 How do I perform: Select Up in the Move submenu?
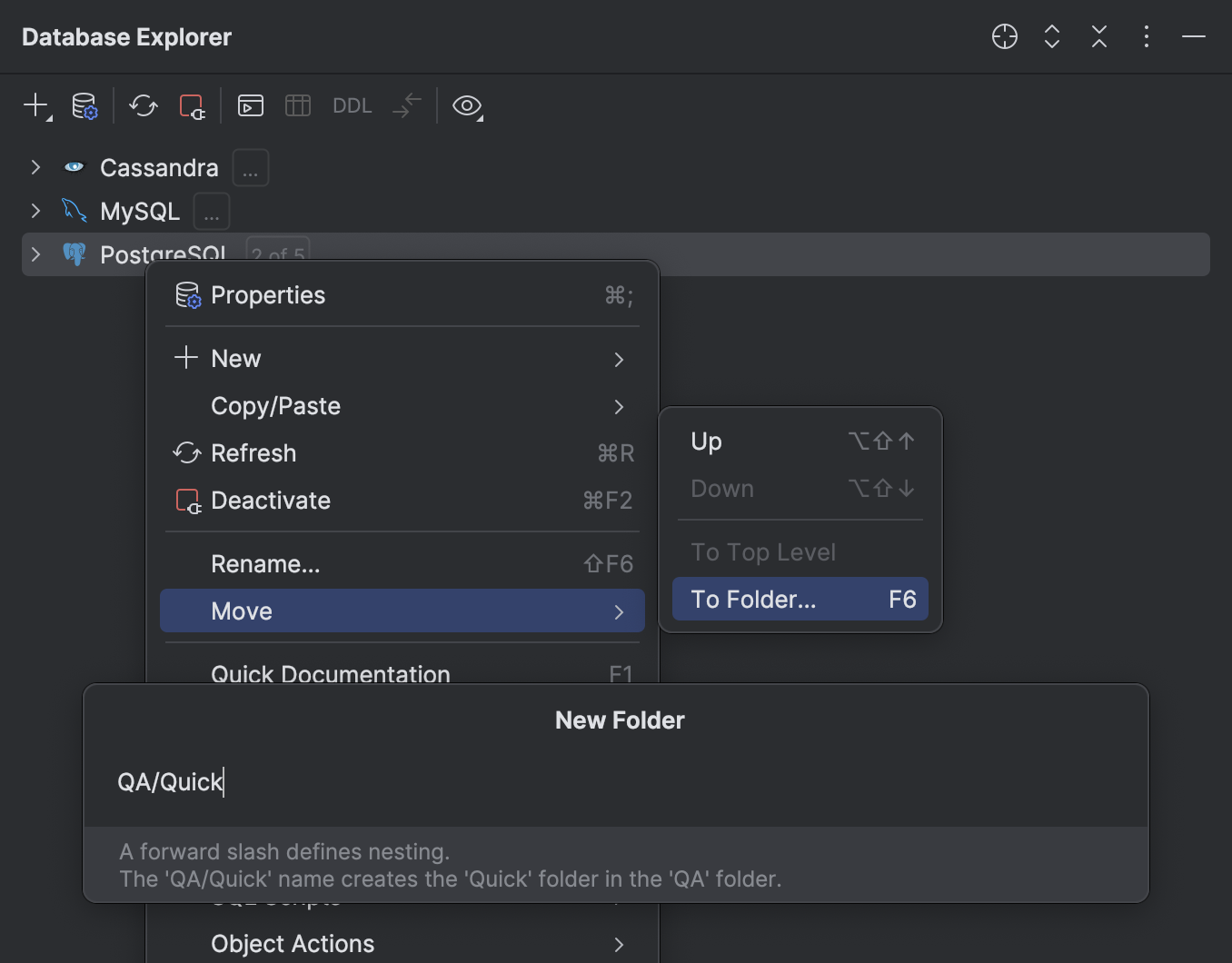coord(800,442)
